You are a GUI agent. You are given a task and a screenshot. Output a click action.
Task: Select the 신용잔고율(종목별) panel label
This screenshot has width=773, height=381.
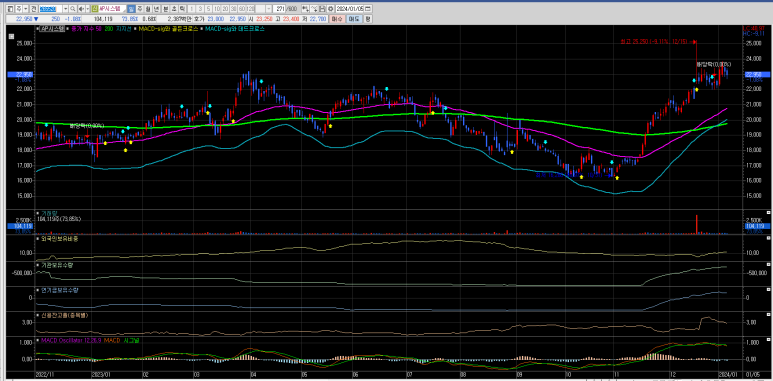pos(66,314)
